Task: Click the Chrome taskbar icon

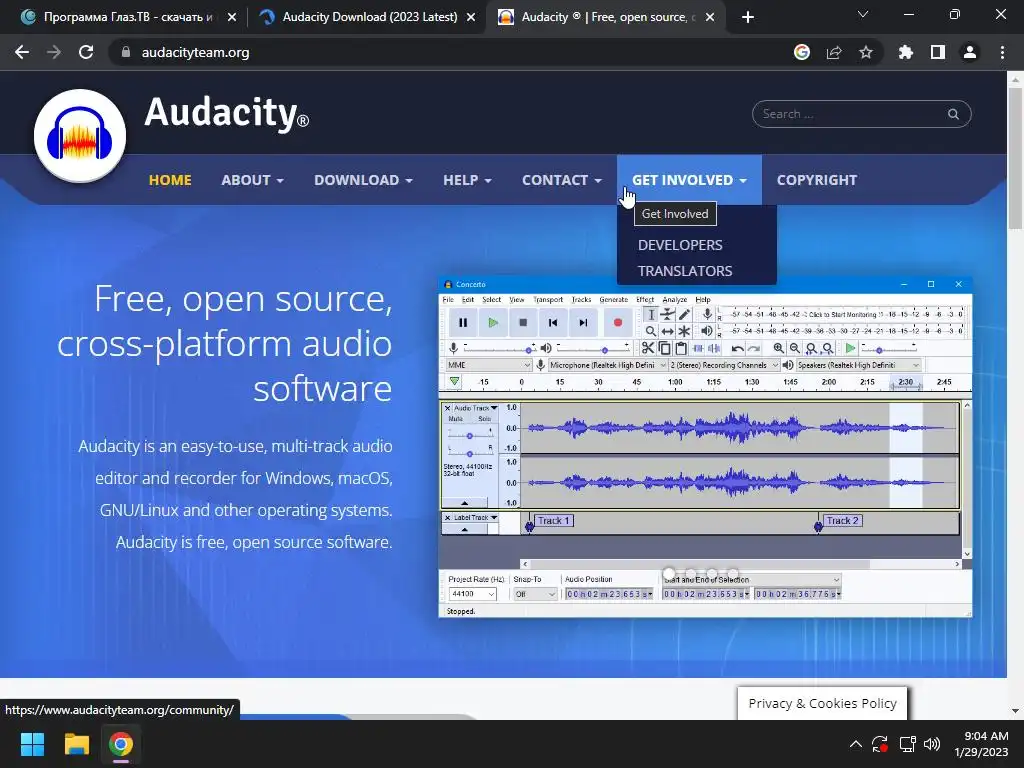Action: click(x=121, y=744)
